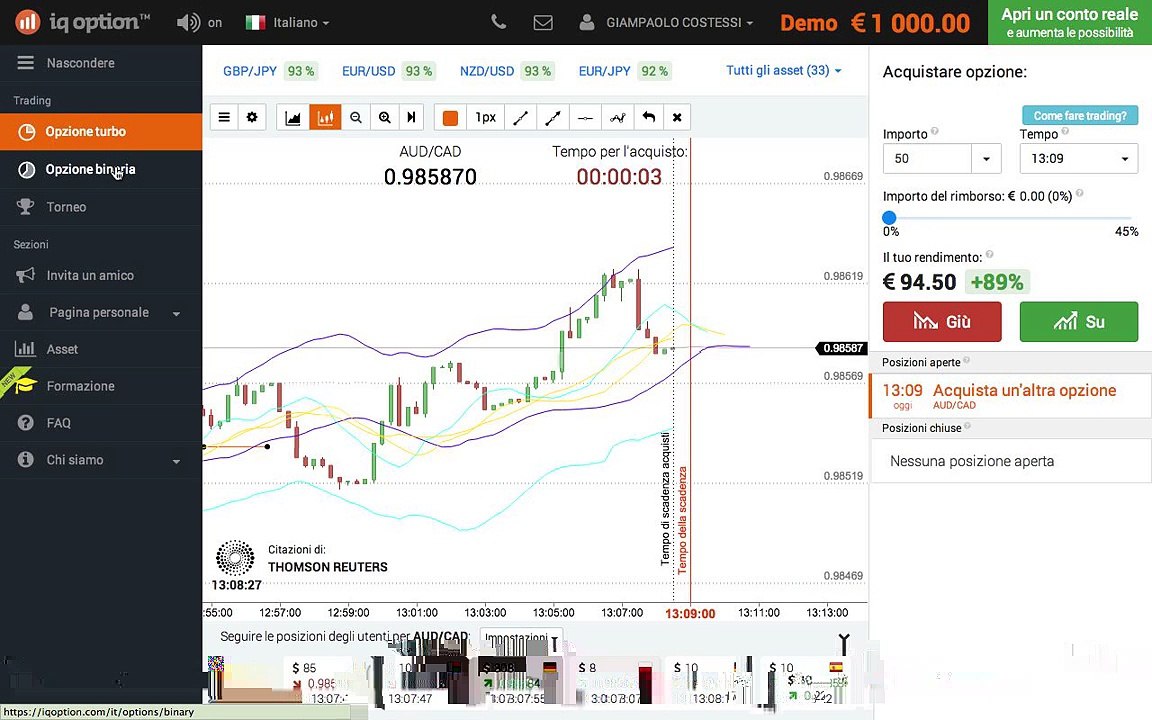The width and height of the screenshot is (1152, 720).
Task: Open Tutti gli asset (33) dropdown
Action: 783,71
